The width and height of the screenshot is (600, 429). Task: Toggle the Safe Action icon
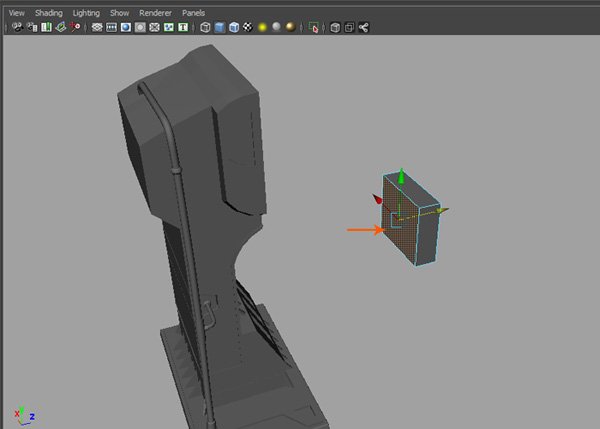169,27
